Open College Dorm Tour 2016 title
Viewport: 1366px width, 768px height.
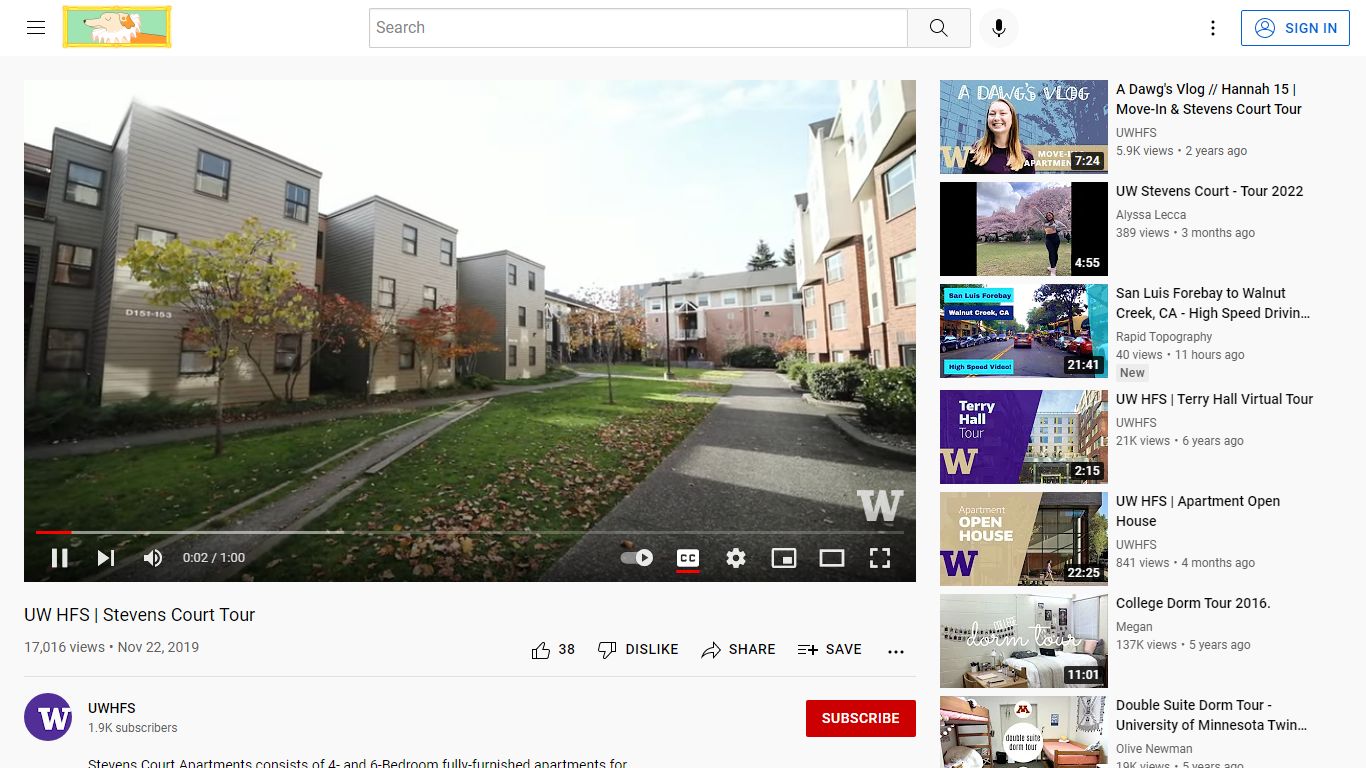point(1193,603)
